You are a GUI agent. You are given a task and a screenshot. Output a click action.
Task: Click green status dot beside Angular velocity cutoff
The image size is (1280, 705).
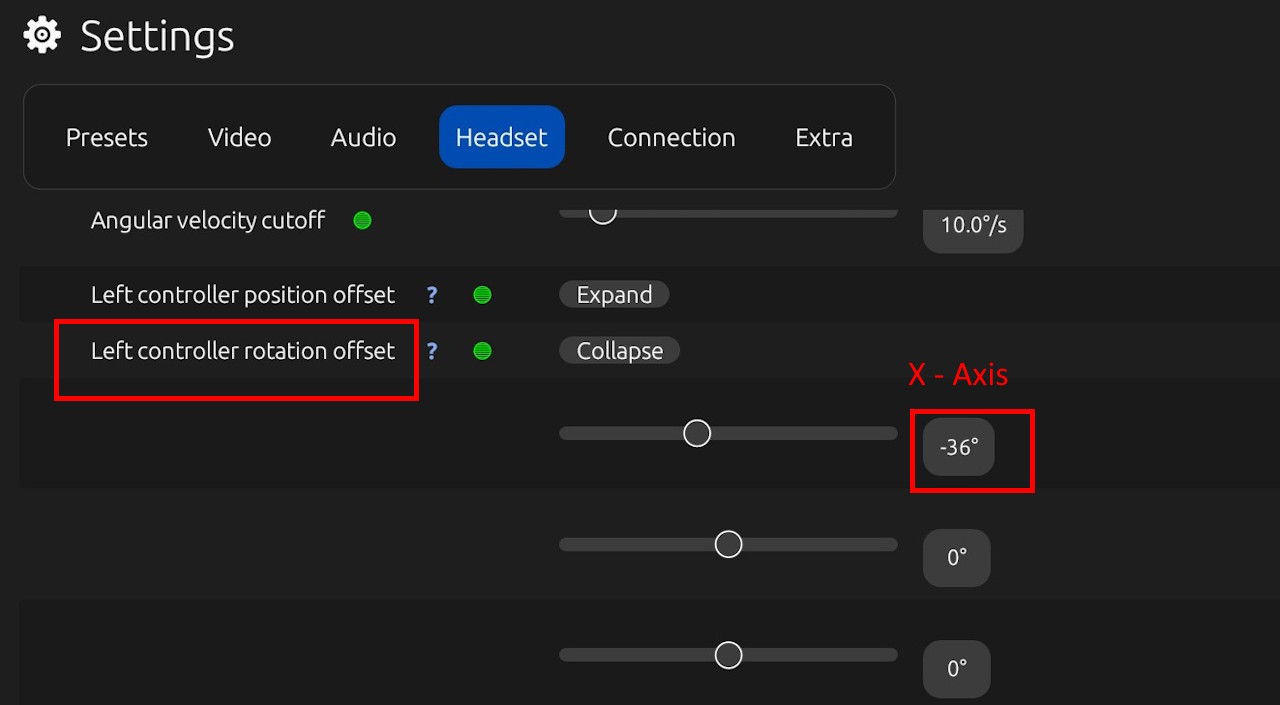click(363, 220)
